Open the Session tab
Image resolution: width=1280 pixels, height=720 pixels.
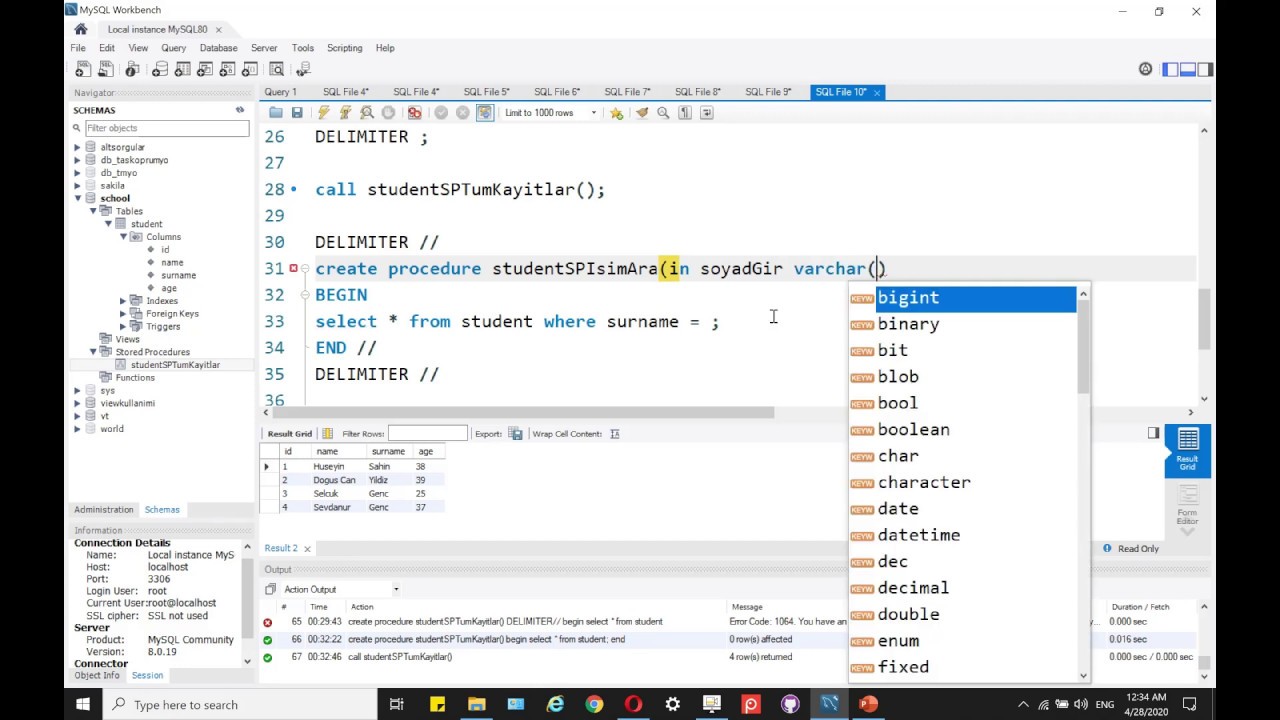(x=147, y=676)
